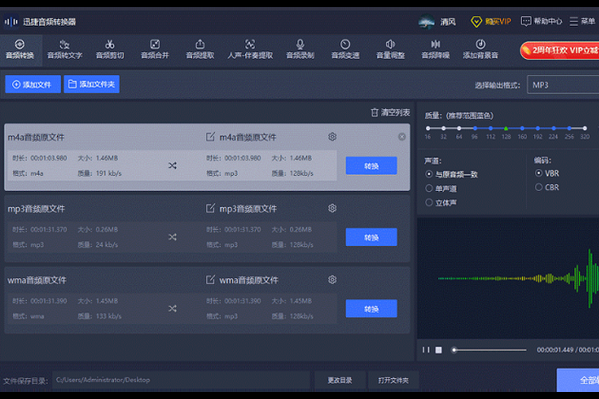The image size is (599, 399).
Task: Set quality slider to 16
Action: [x=428, y=128]
